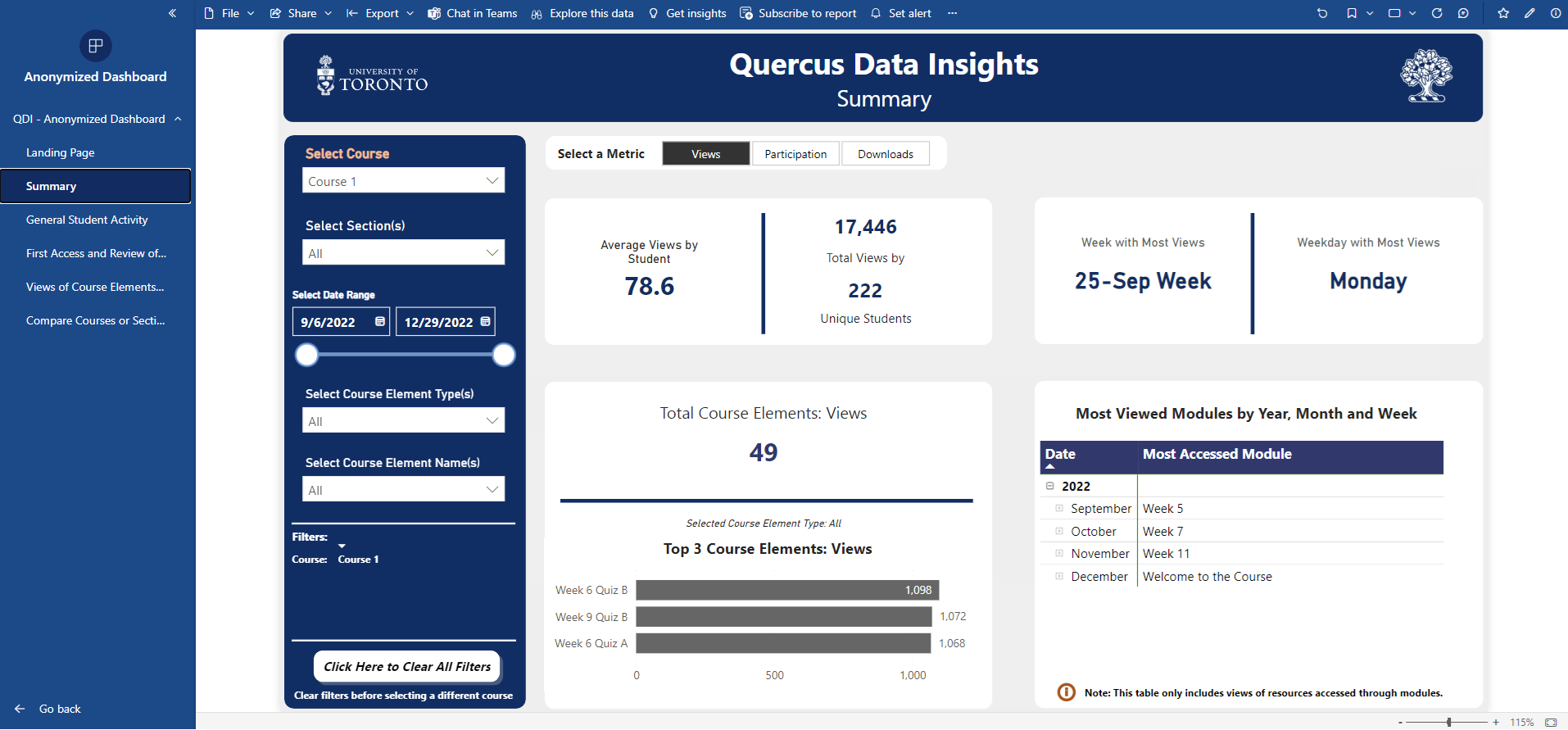Open Compare Courses or Sections page
The image size is (1568, 730).
tap(96, 320)
